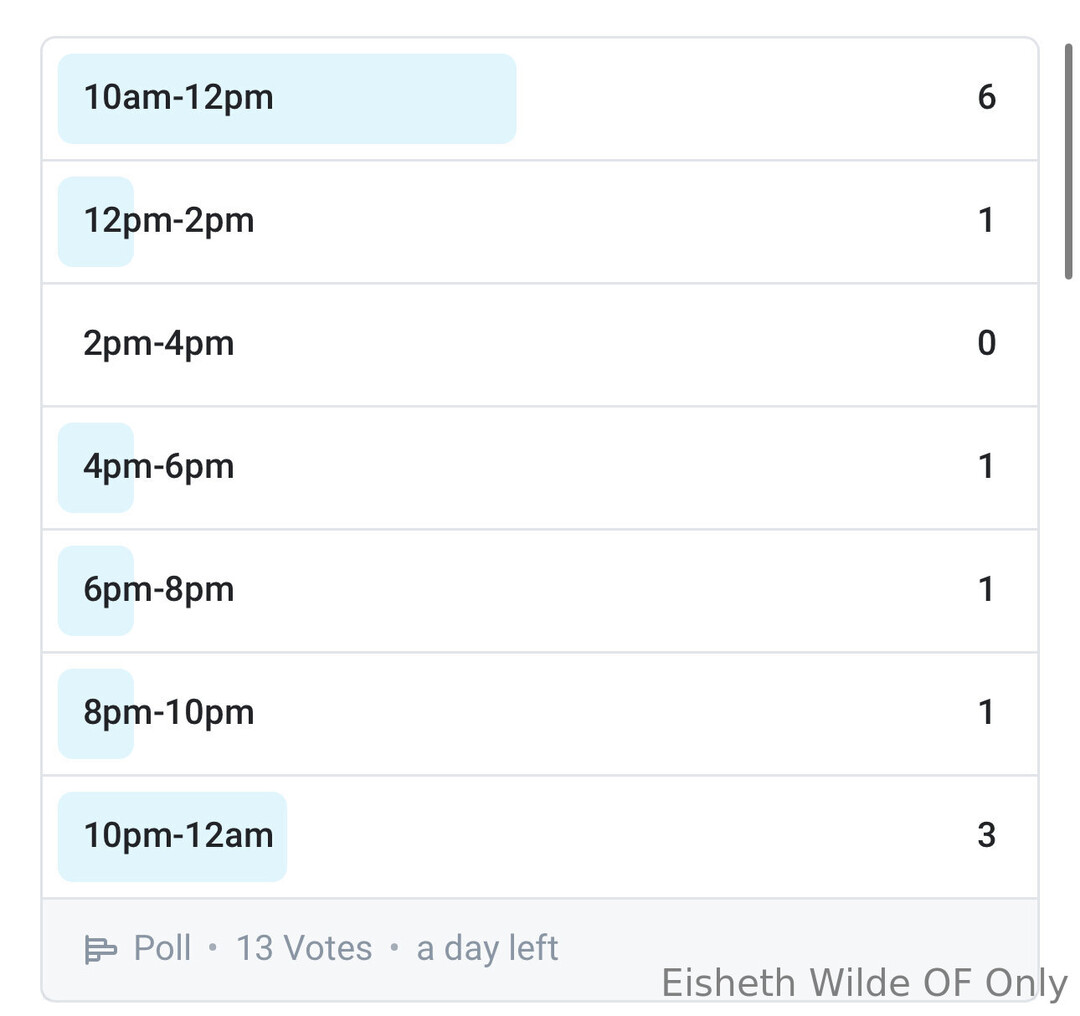
Task: Vote for the 10am-12pm option
Action: 178,98
